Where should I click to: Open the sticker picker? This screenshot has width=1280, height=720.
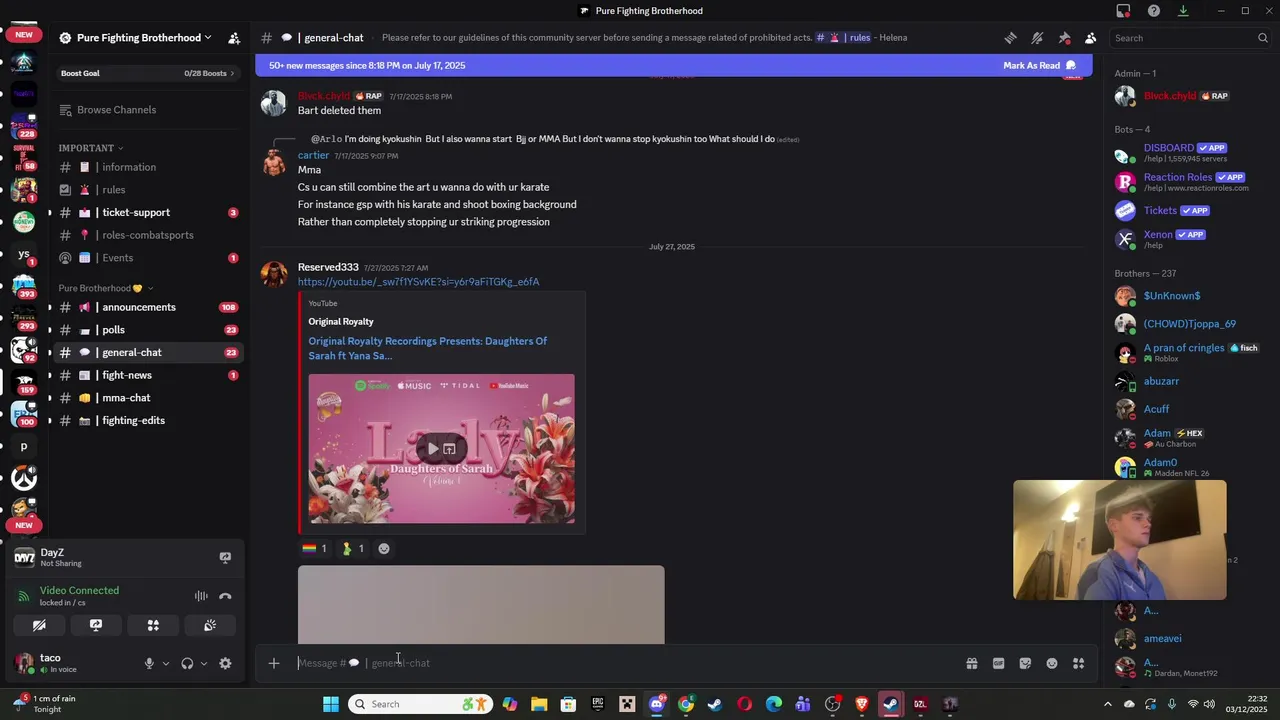coord(1025,663)
